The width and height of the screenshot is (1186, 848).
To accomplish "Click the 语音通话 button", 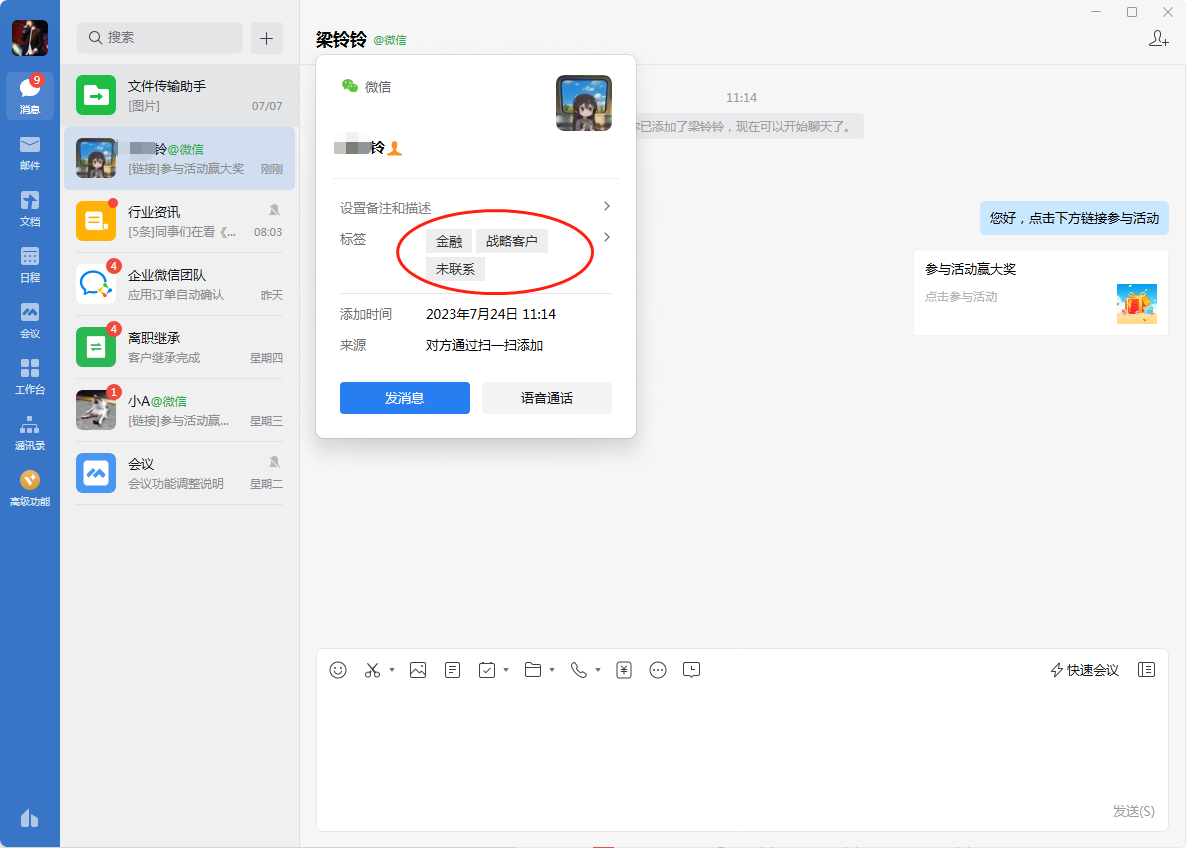I will pyautogui.click(x=547, y=398).
